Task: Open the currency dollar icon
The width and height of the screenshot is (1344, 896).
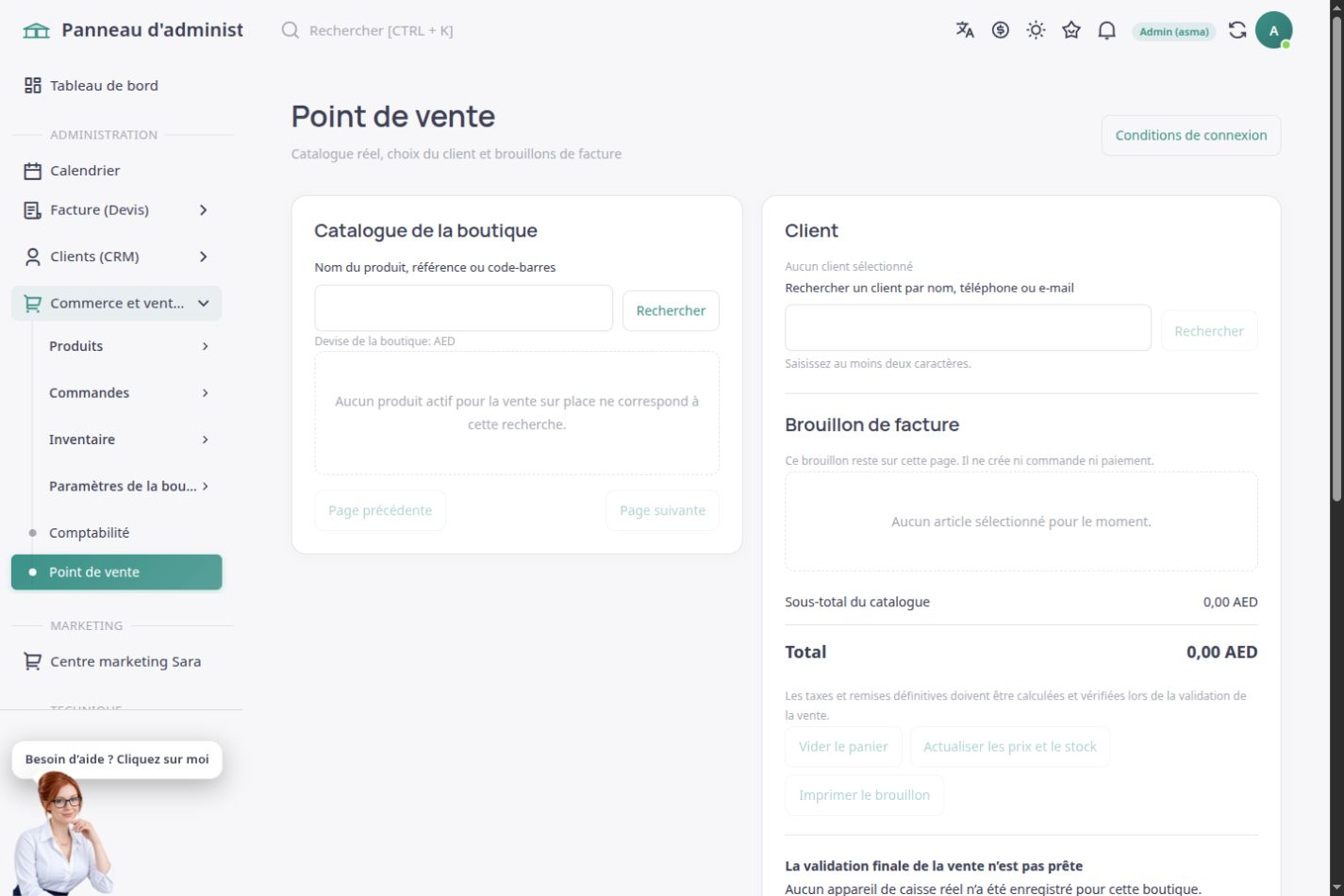Action: 1001,30
